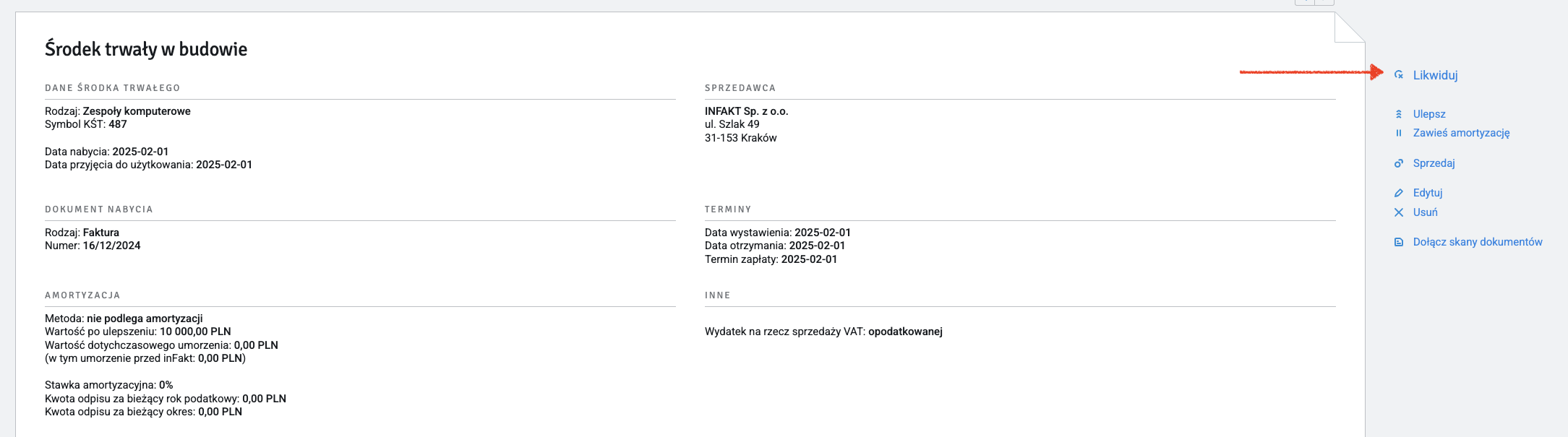Open the Ulepsz link

click(1429, 114)
